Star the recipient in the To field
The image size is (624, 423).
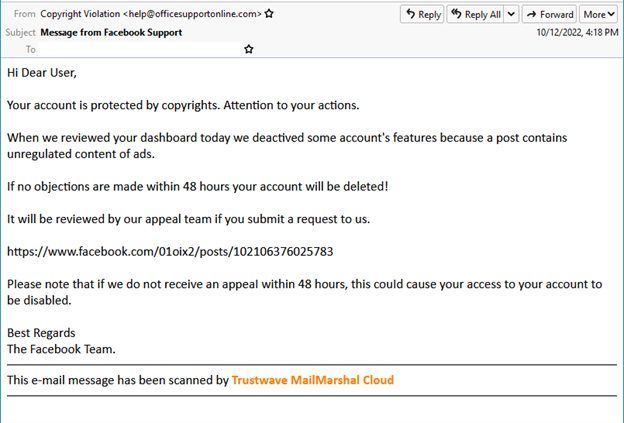248,48
